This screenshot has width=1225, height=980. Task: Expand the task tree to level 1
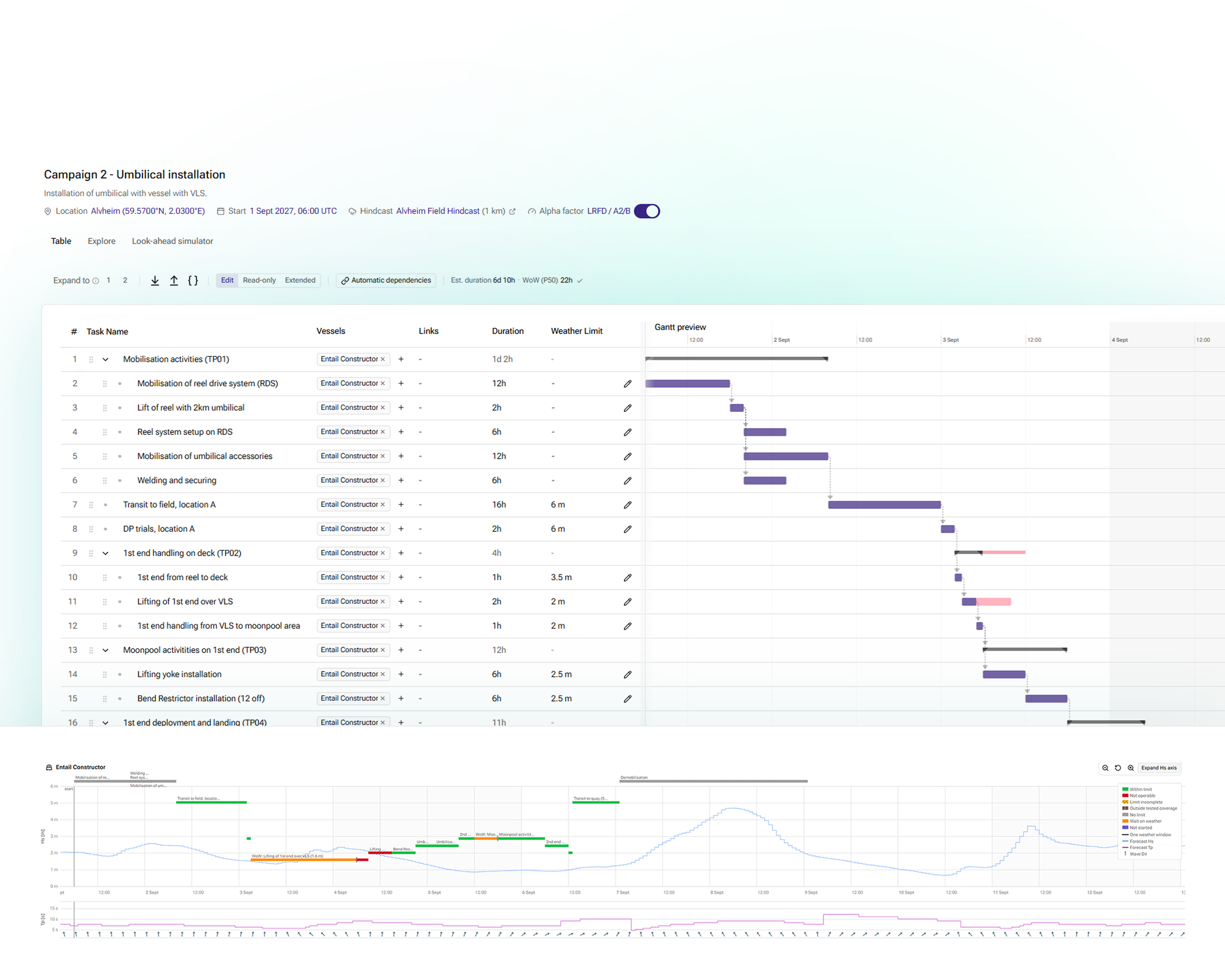coord(108,280)
